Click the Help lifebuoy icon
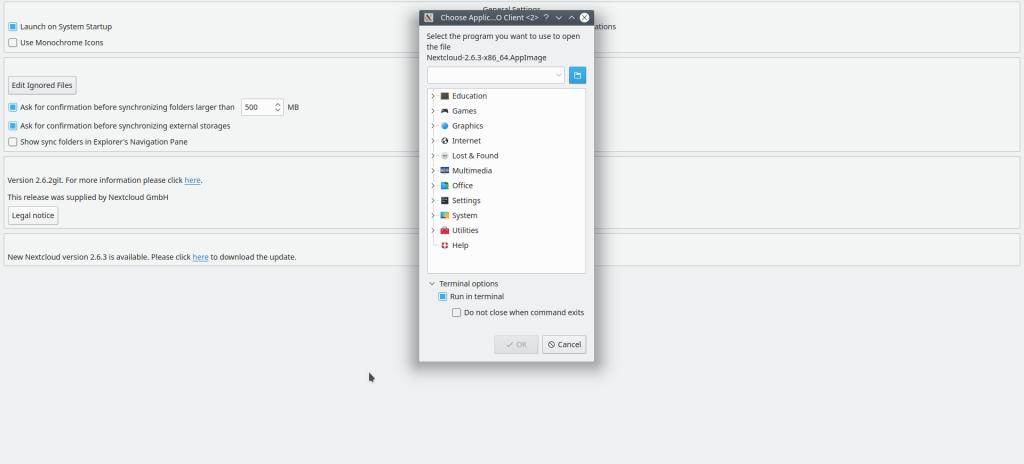Viewport: 1024px width, 464px height. [445, 246]
